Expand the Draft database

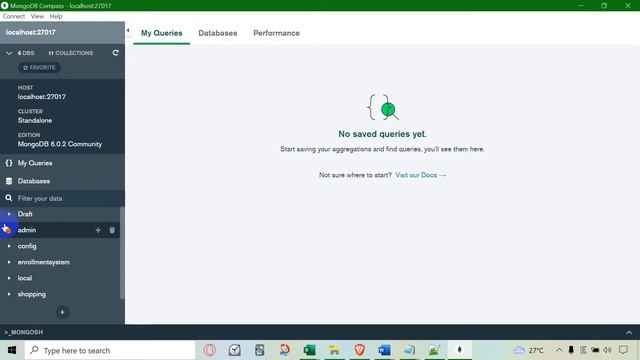point(9,214)
